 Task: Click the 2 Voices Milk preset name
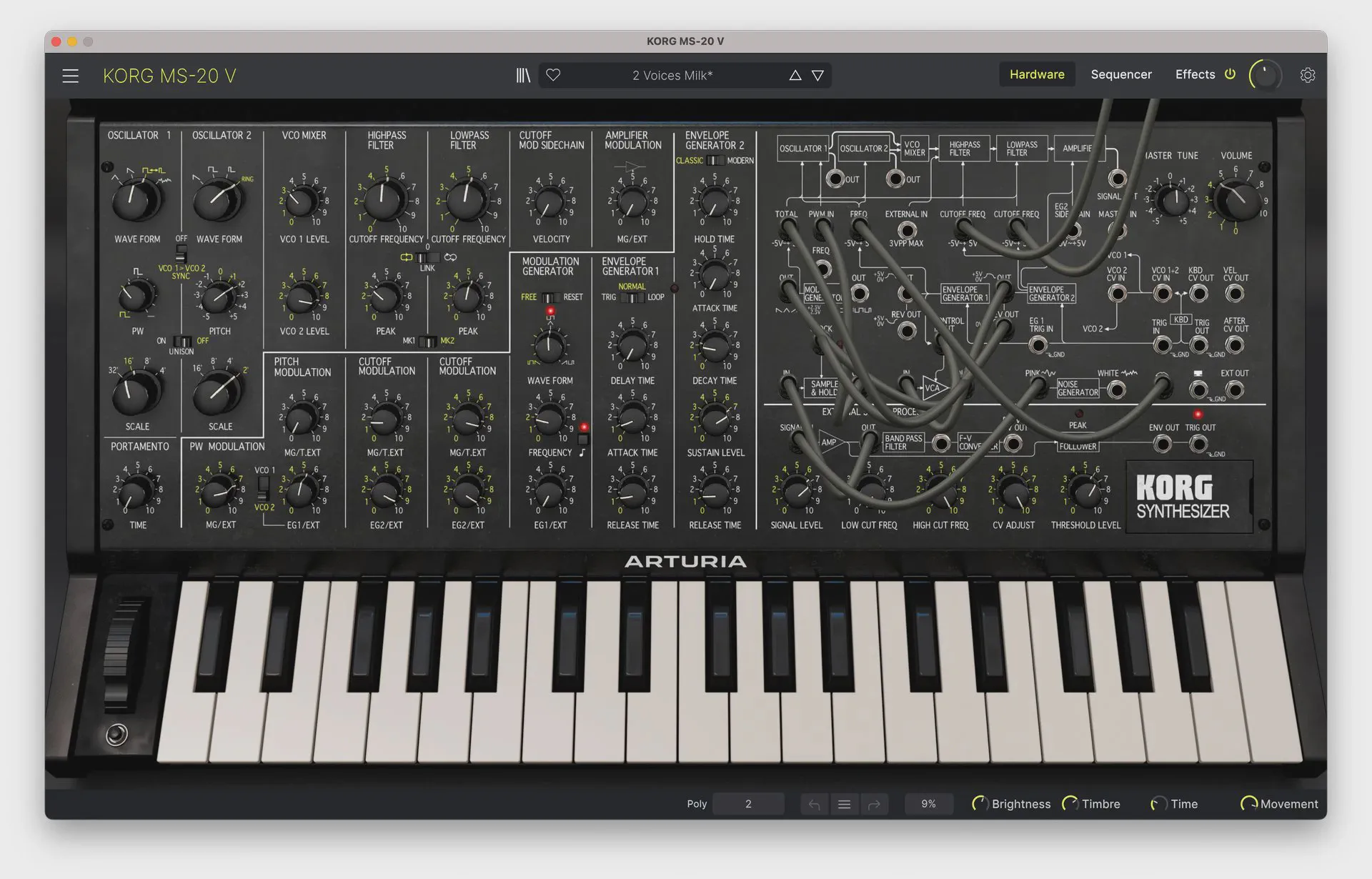(672, 75)
